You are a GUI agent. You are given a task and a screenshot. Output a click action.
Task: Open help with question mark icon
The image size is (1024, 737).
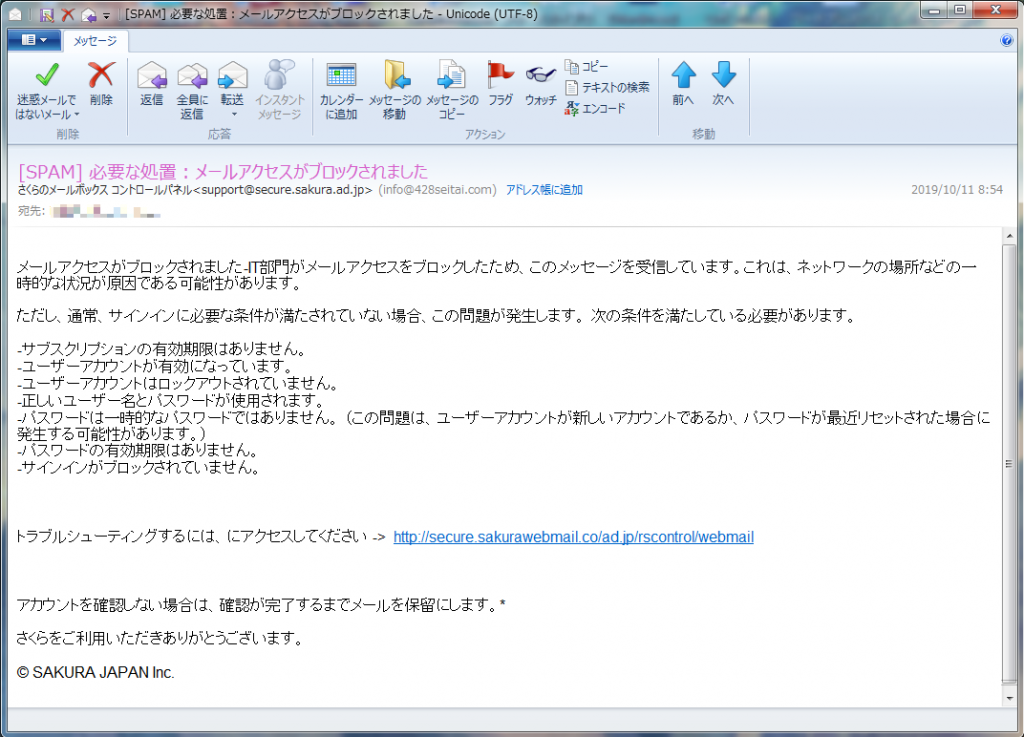pos(1006,40)
